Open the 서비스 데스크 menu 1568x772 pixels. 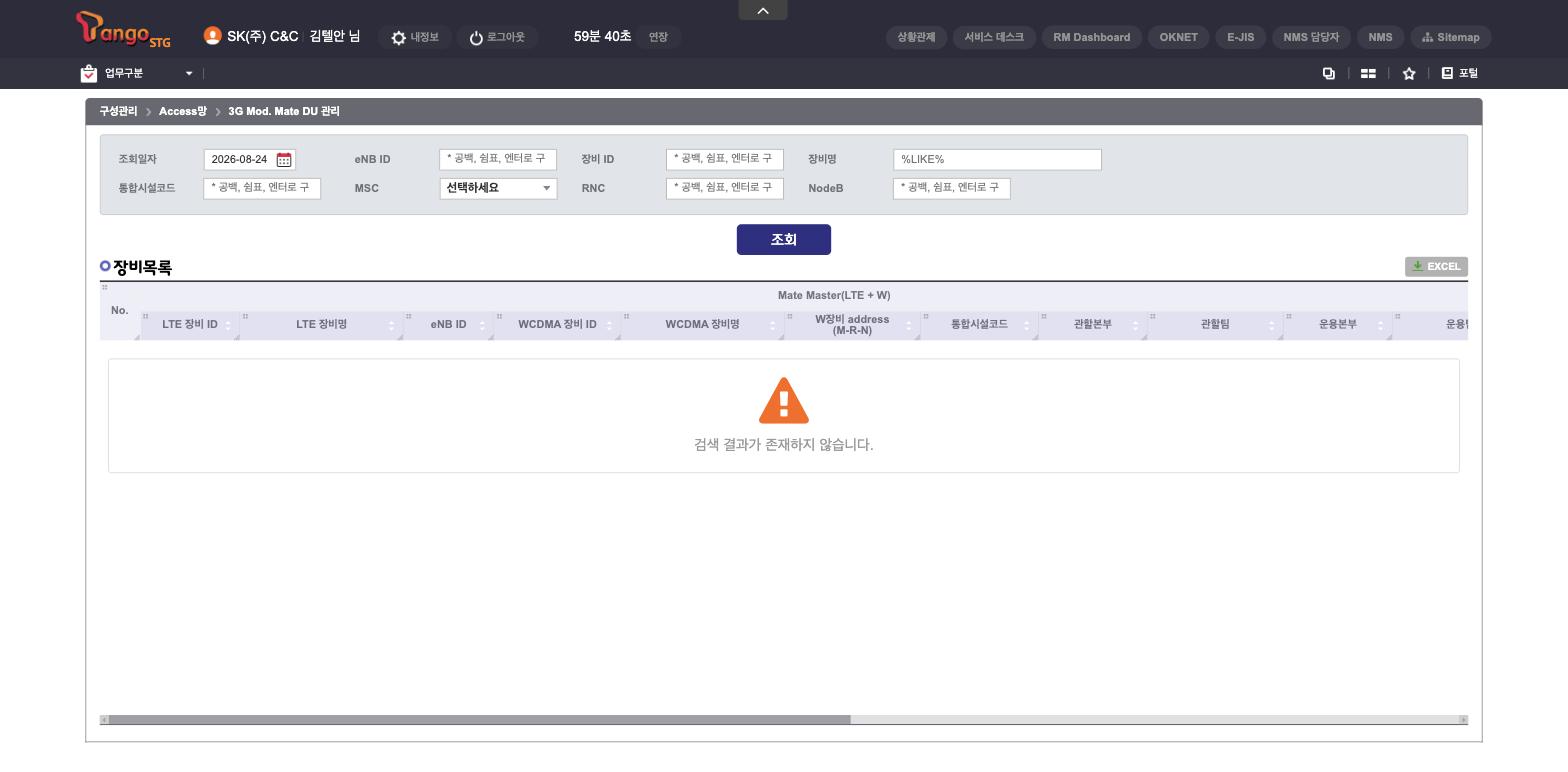pos(994,37)
